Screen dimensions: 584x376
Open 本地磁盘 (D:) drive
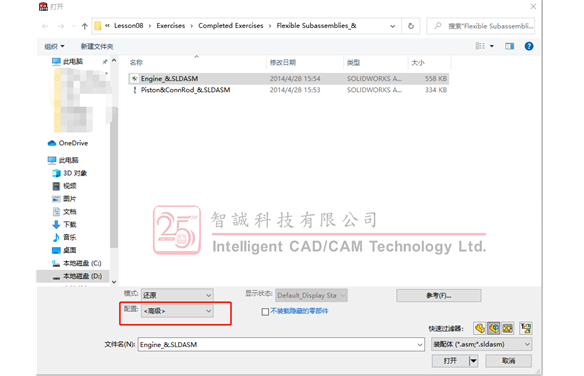point(73,276)
